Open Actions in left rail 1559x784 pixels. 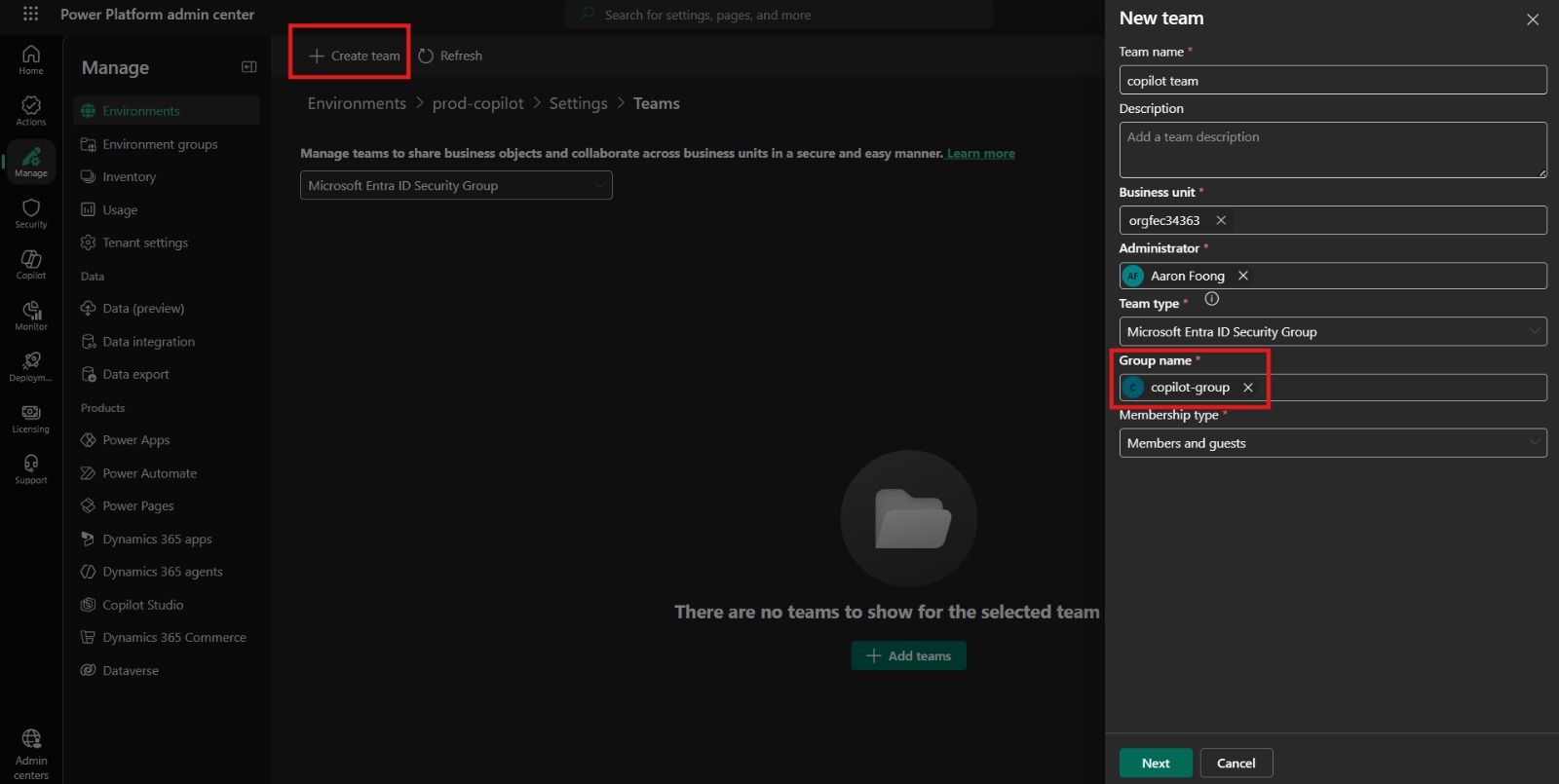pos(31,110)
